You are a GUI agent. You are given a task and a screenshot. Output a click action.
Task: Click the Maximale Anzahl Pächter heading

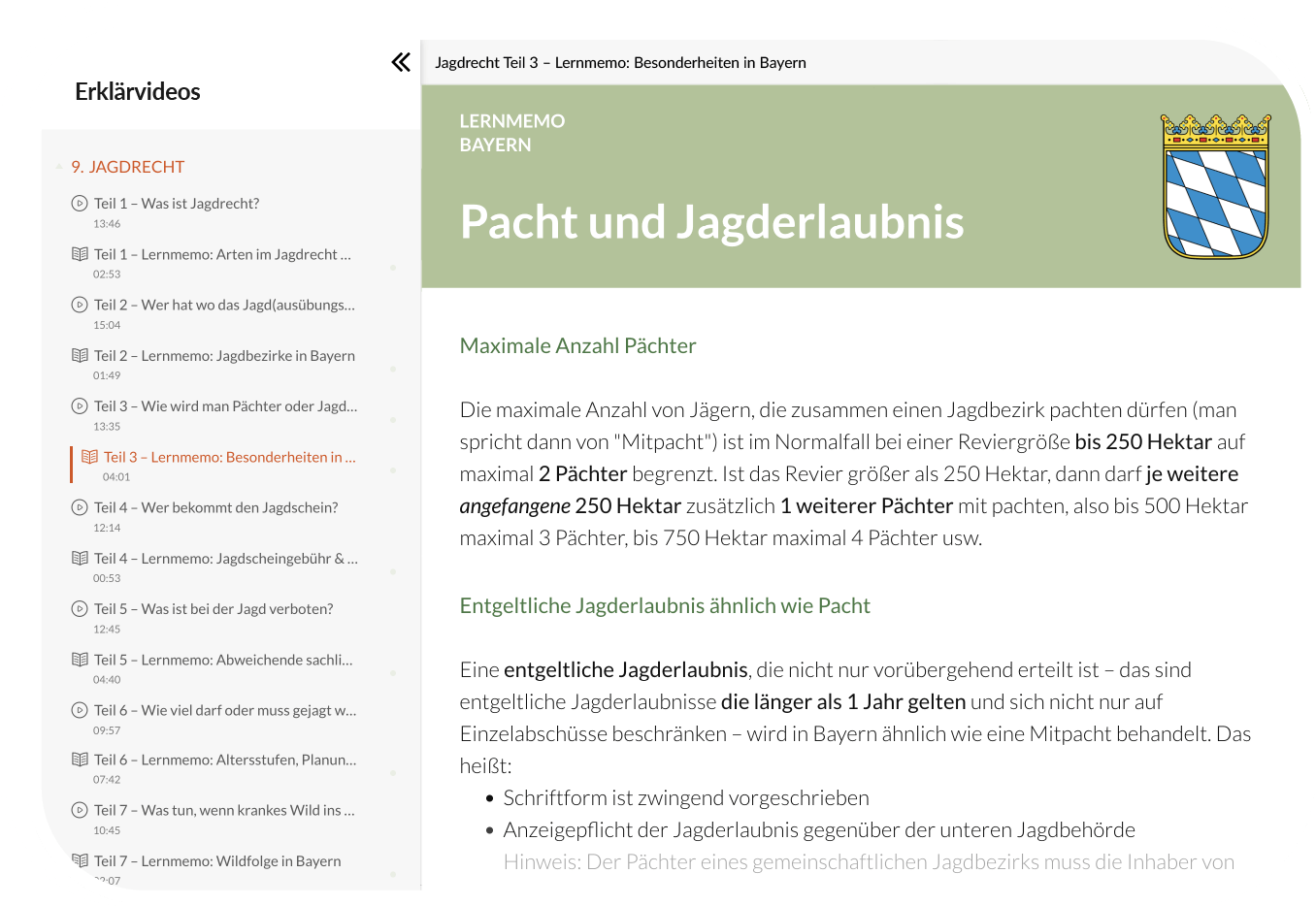[x=577, y=346]
